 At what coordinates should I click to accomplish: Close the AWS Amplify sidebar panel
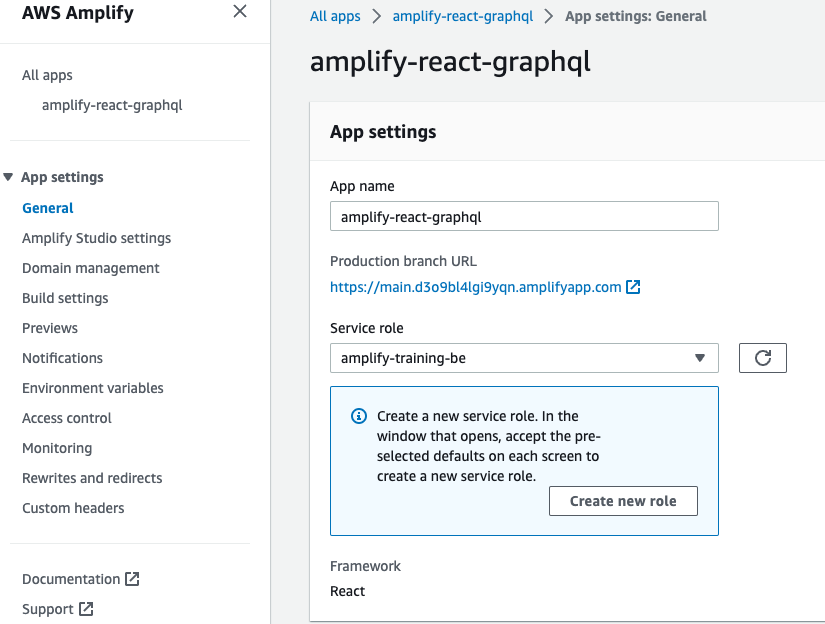tap(239, 12)
